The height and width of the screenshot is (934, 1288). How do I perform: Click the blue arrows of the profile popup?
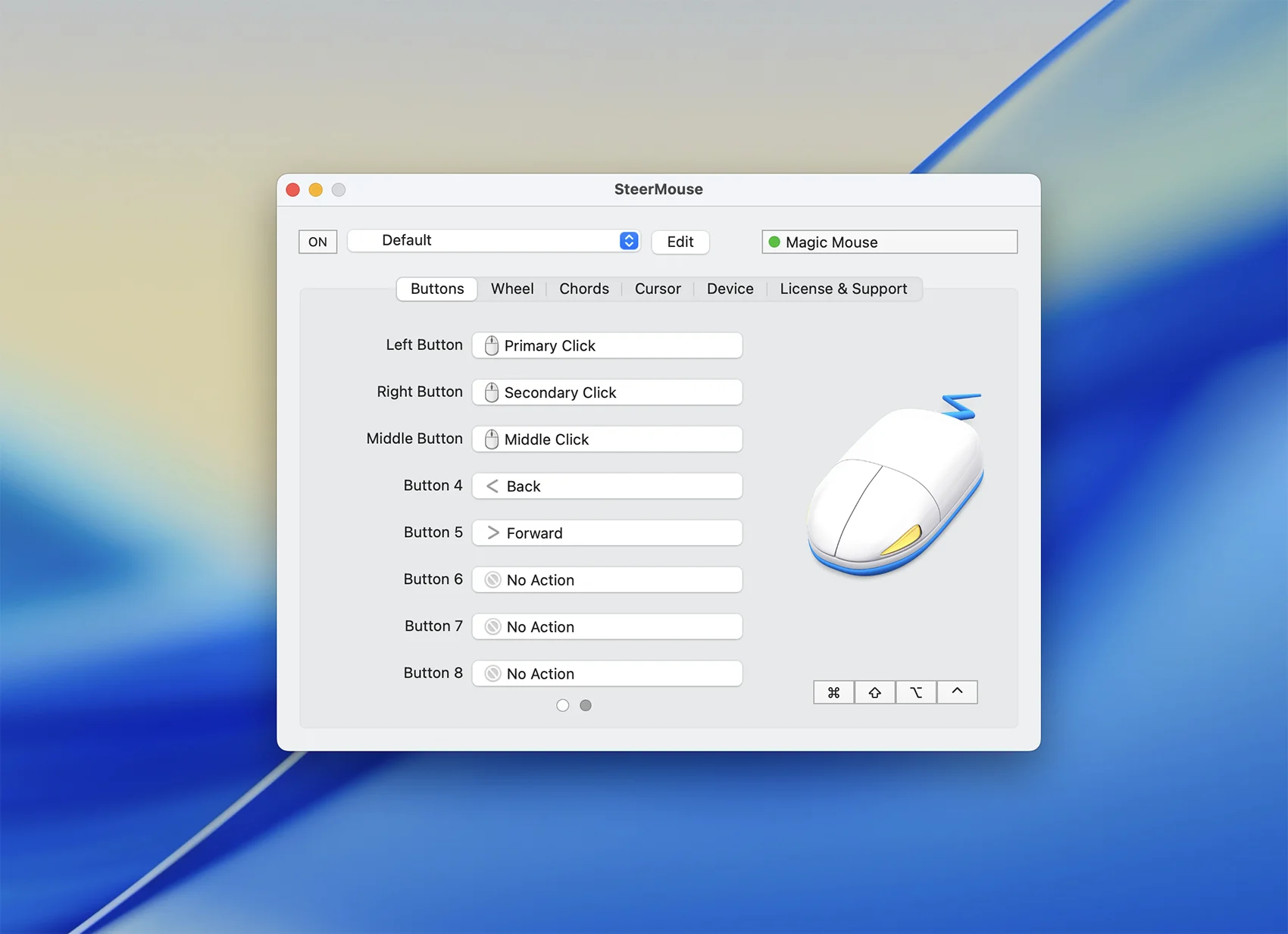[x=629, y=241]
